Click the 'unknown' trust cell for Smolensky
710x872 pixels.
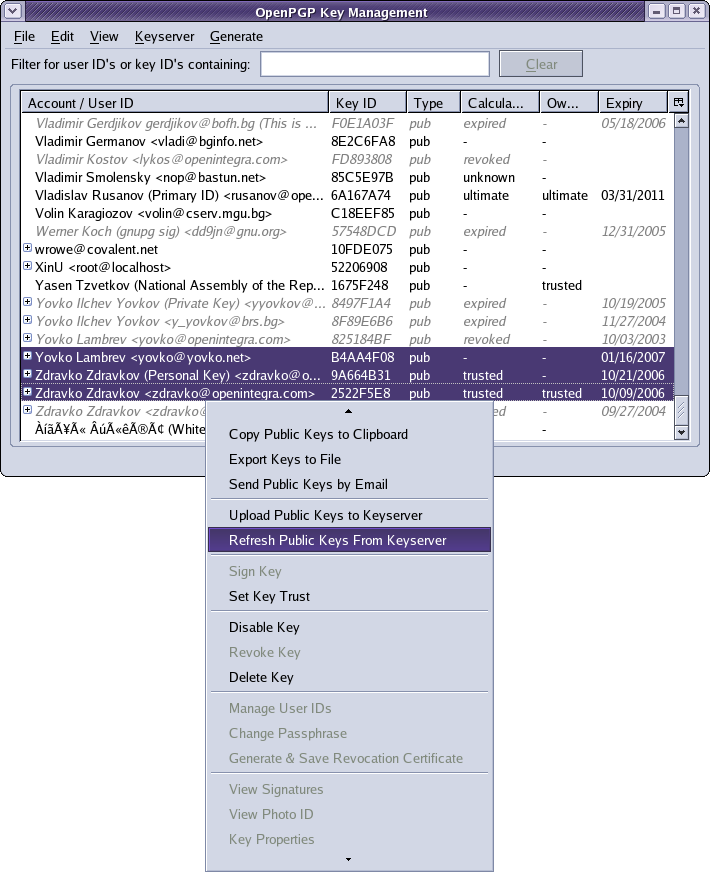click(489, 177)
